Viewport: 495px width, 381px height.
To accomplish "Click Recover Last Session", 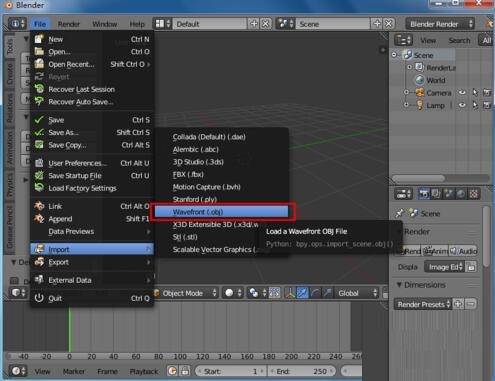I will point(92,89).
